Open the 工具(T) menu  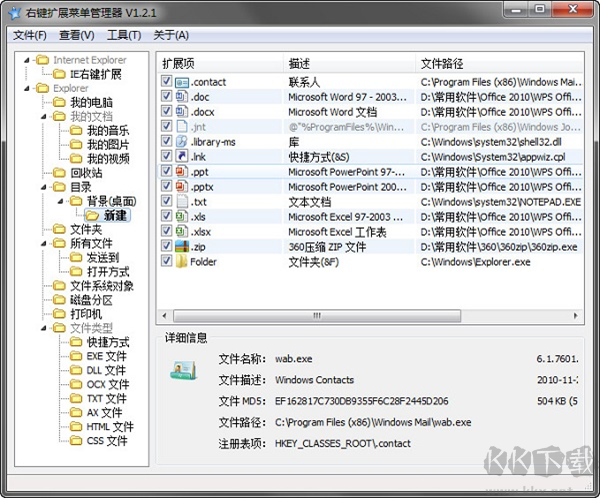(124, 36)
